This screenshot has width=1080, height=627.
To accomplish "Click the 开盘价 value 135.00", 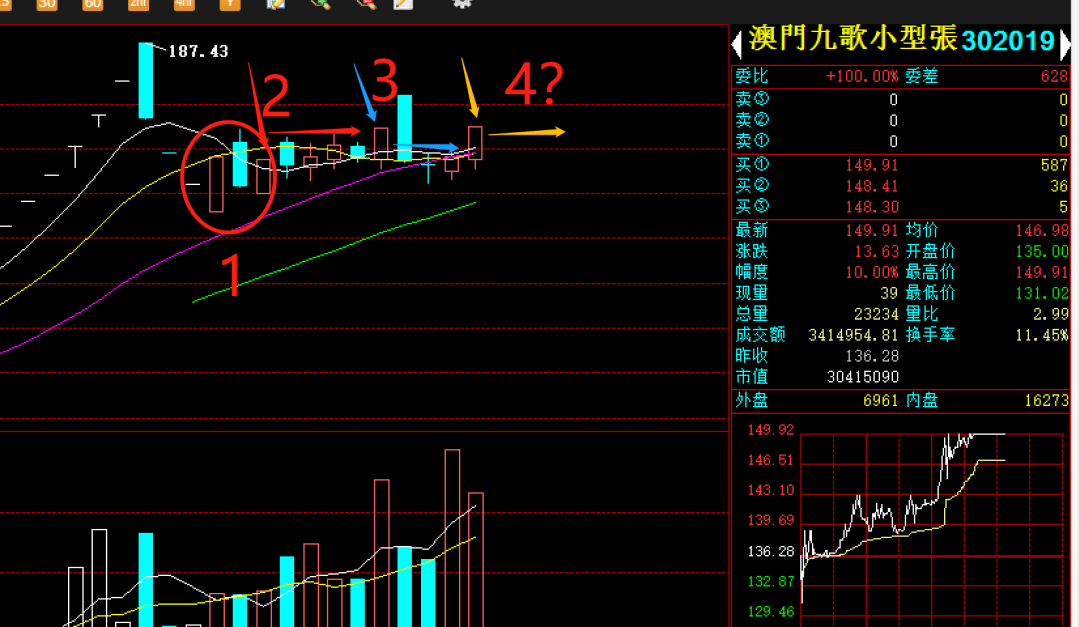I will (1041, 251).
